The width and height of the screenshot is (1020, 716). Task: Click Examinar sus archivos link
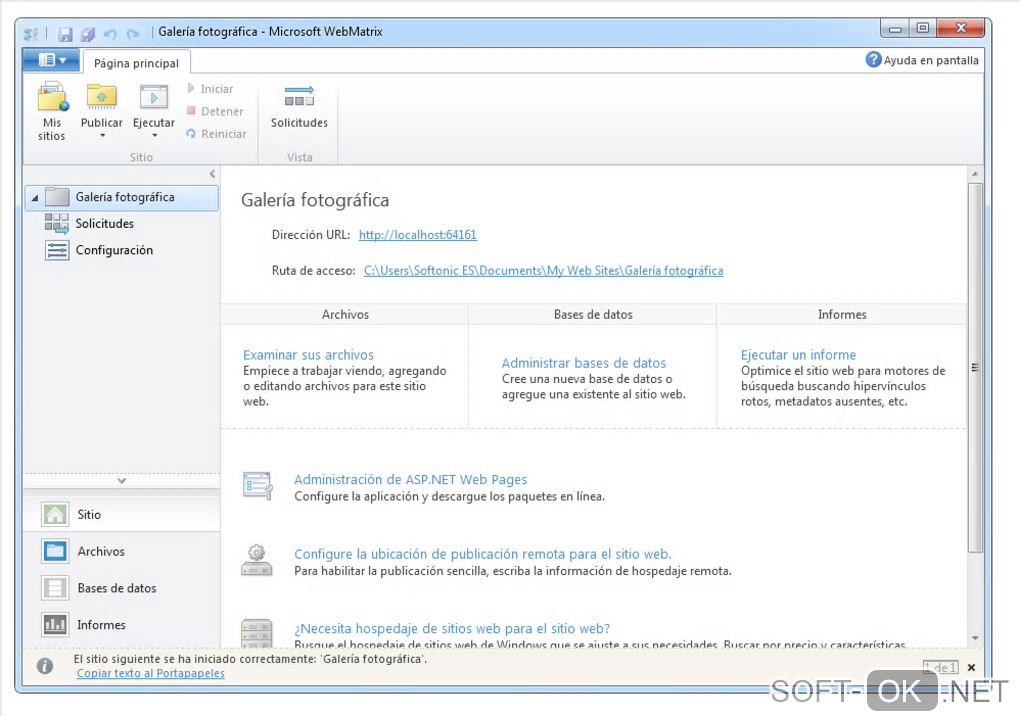[x=308, y=355]
